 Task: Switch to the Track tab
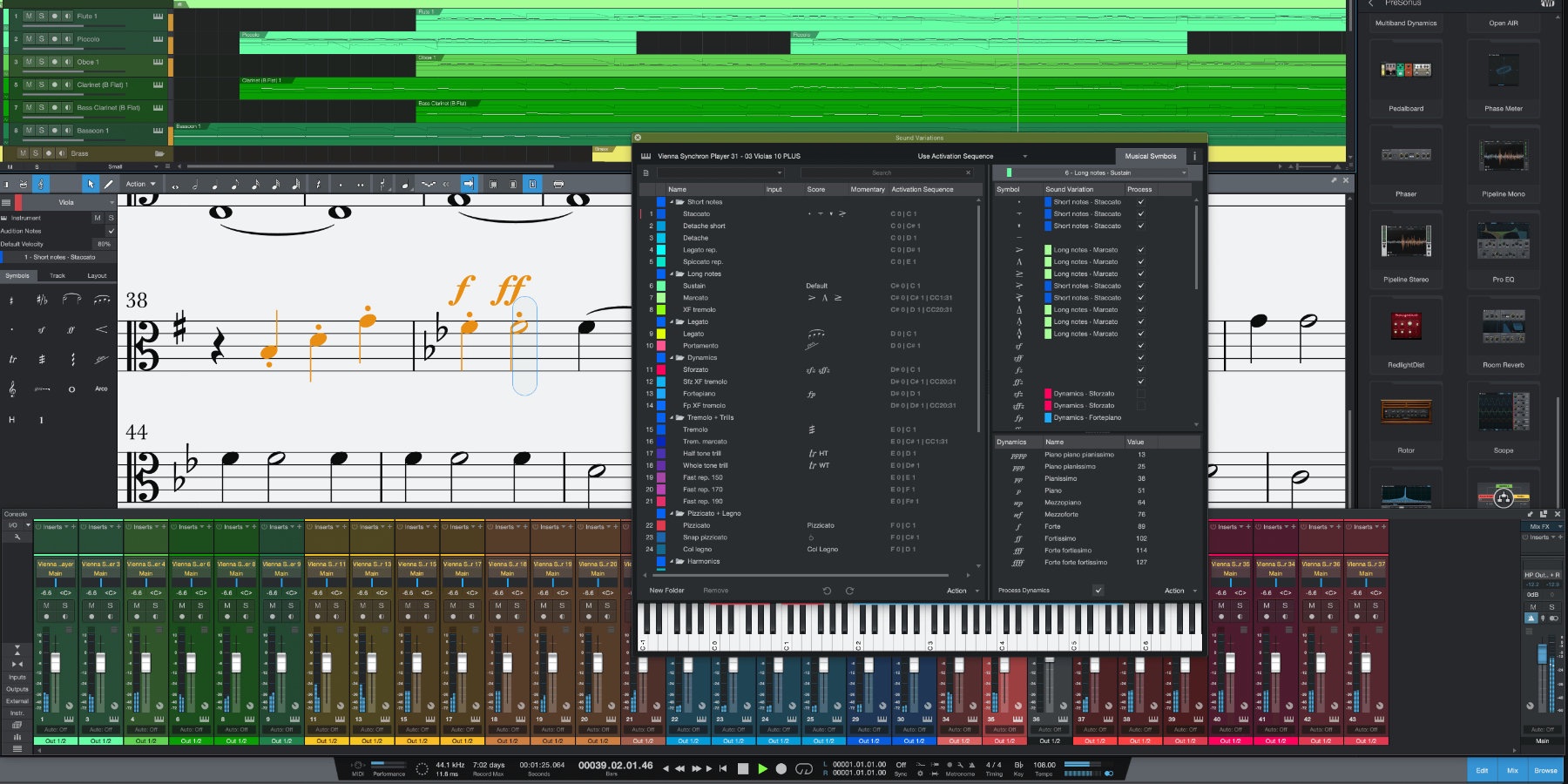pyautogui.click(x=57, y=275)
